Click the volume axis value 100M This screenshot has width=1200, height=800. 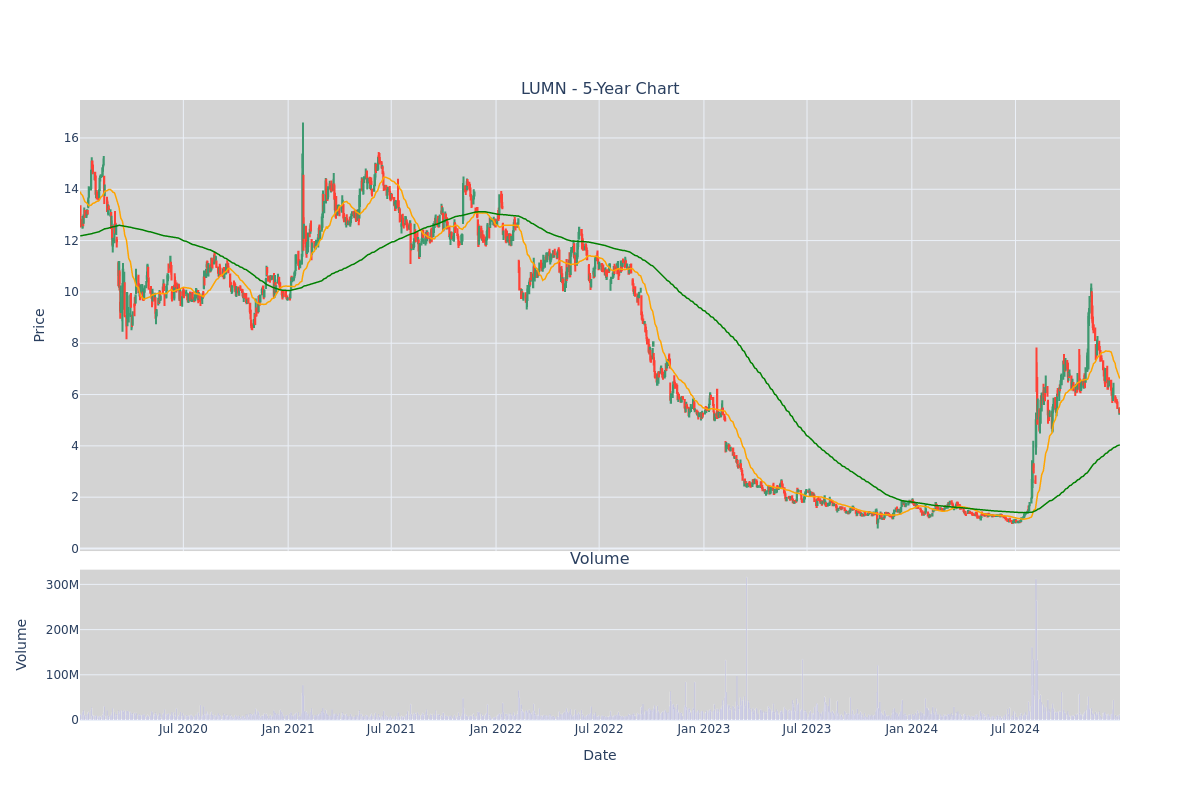point(61,675)
